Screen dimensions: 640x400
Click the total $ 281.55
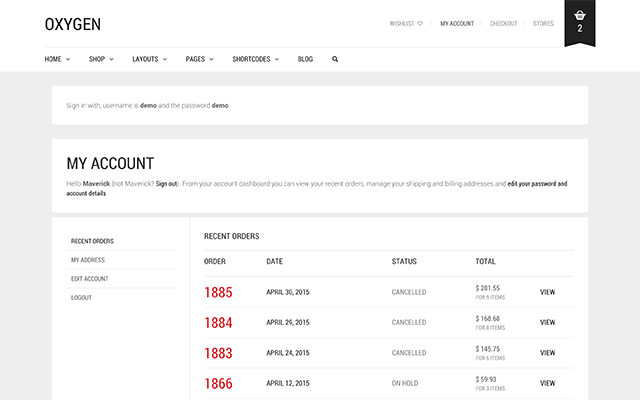[487, 288]
